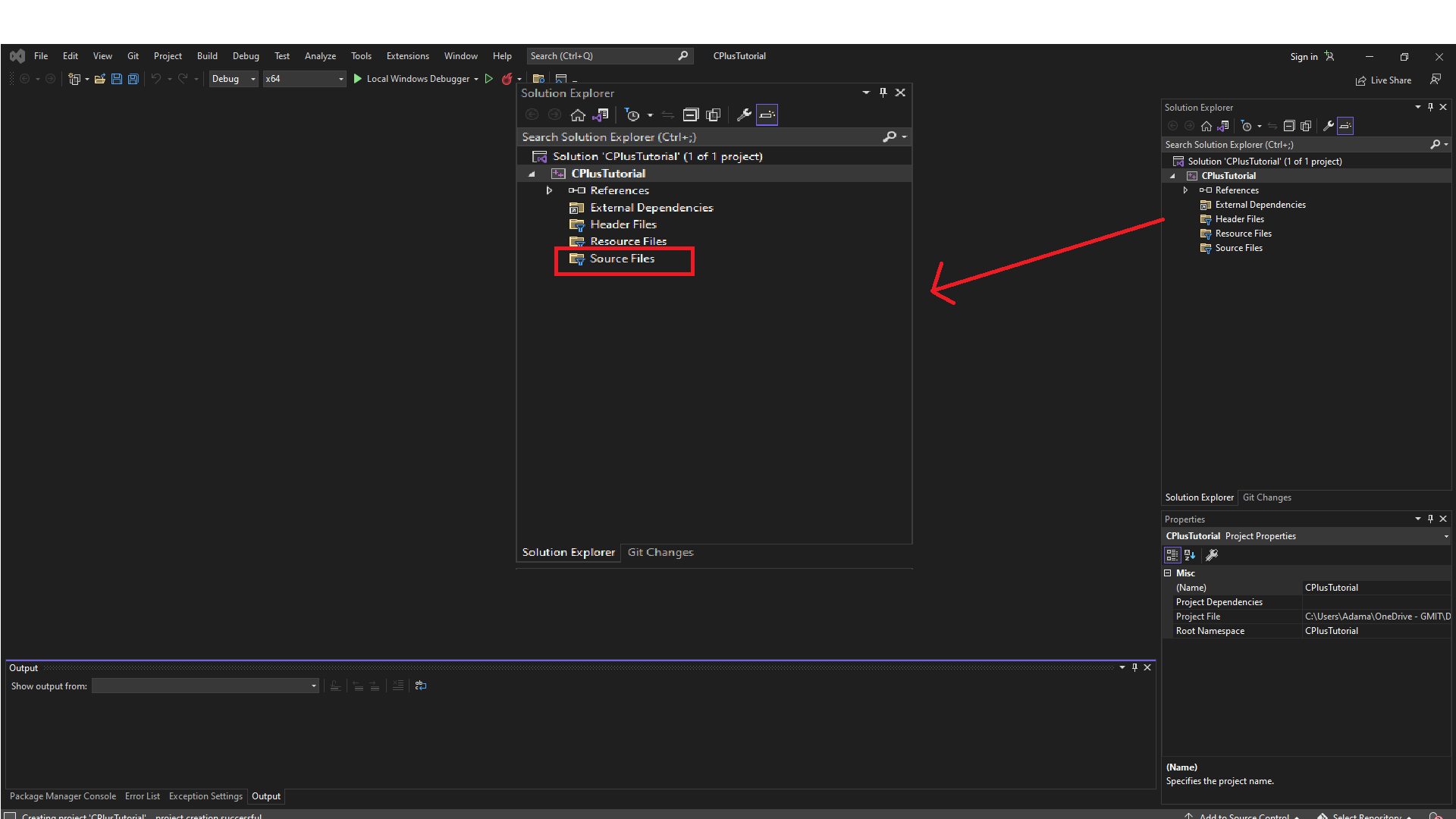
Task: Click Start Without Debugging outline play icon
Action: point(489,79)
